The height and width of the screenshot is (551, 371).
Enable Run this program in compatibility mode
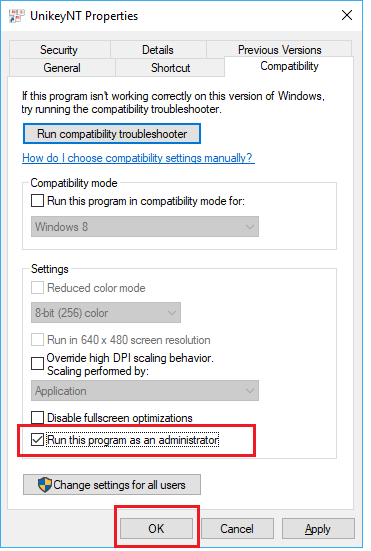tap(37, 201)
